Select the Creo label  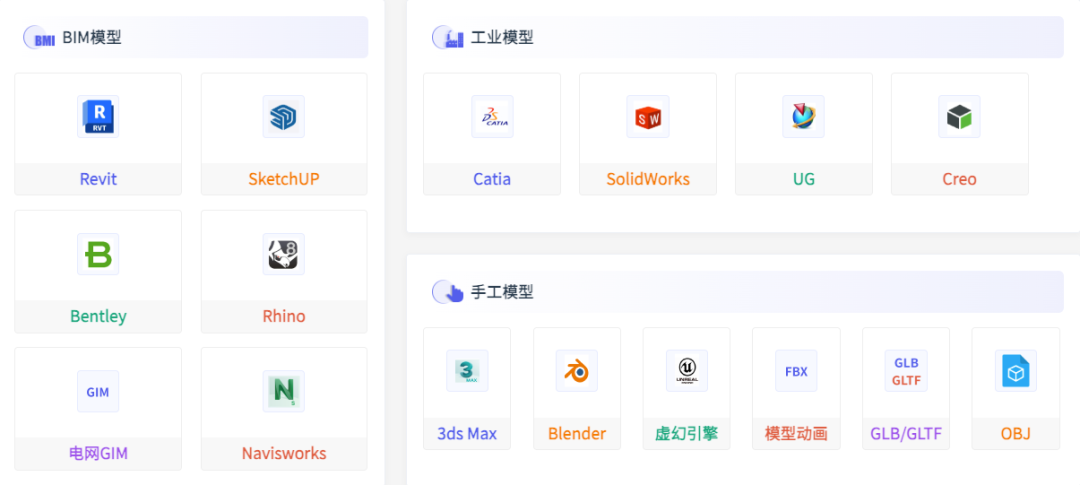point(959,179)
